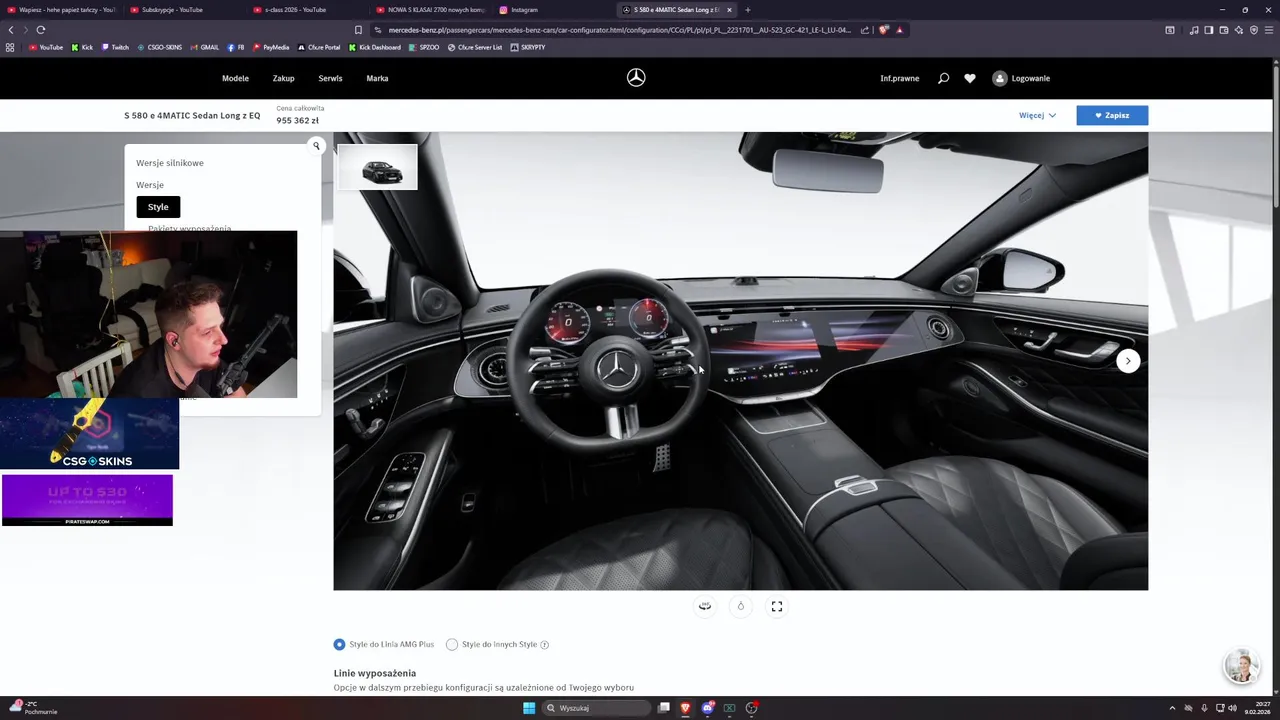Expand the Więcej dropdown
Viewport: 1280px width, 720px height.
pyautogui.click(x=1037, y=116)
